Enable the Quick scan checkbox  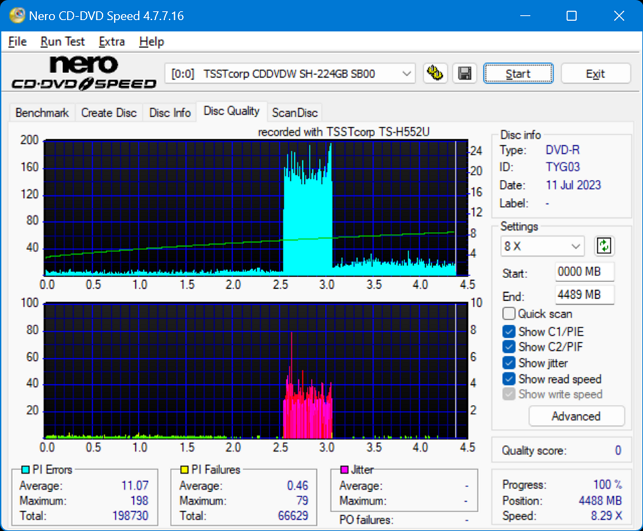(x=508, y=314)
